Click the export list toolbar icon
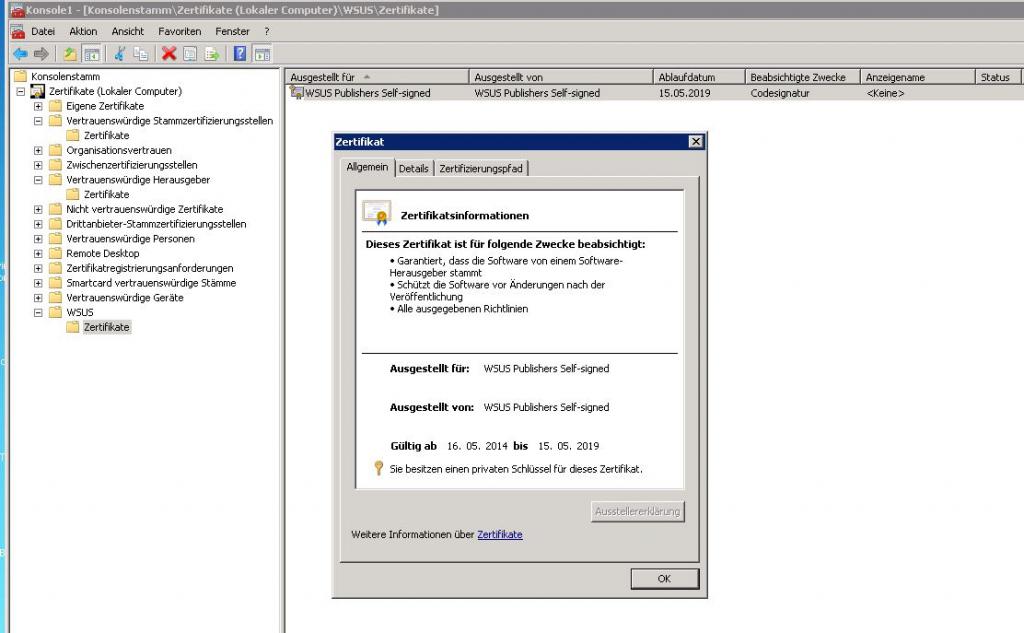Screen dimensions: 1024x633 point(212,54)
